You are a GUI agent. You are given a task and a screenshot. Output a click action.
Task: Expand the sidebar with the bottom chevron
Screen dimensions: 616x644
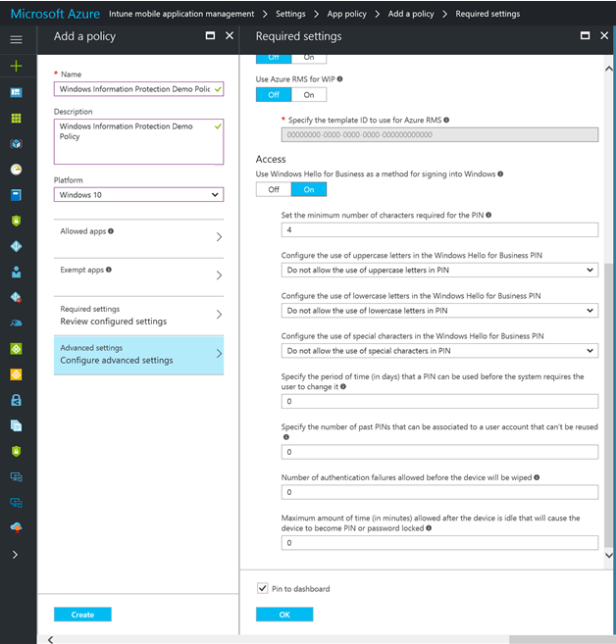coord(16,554)
